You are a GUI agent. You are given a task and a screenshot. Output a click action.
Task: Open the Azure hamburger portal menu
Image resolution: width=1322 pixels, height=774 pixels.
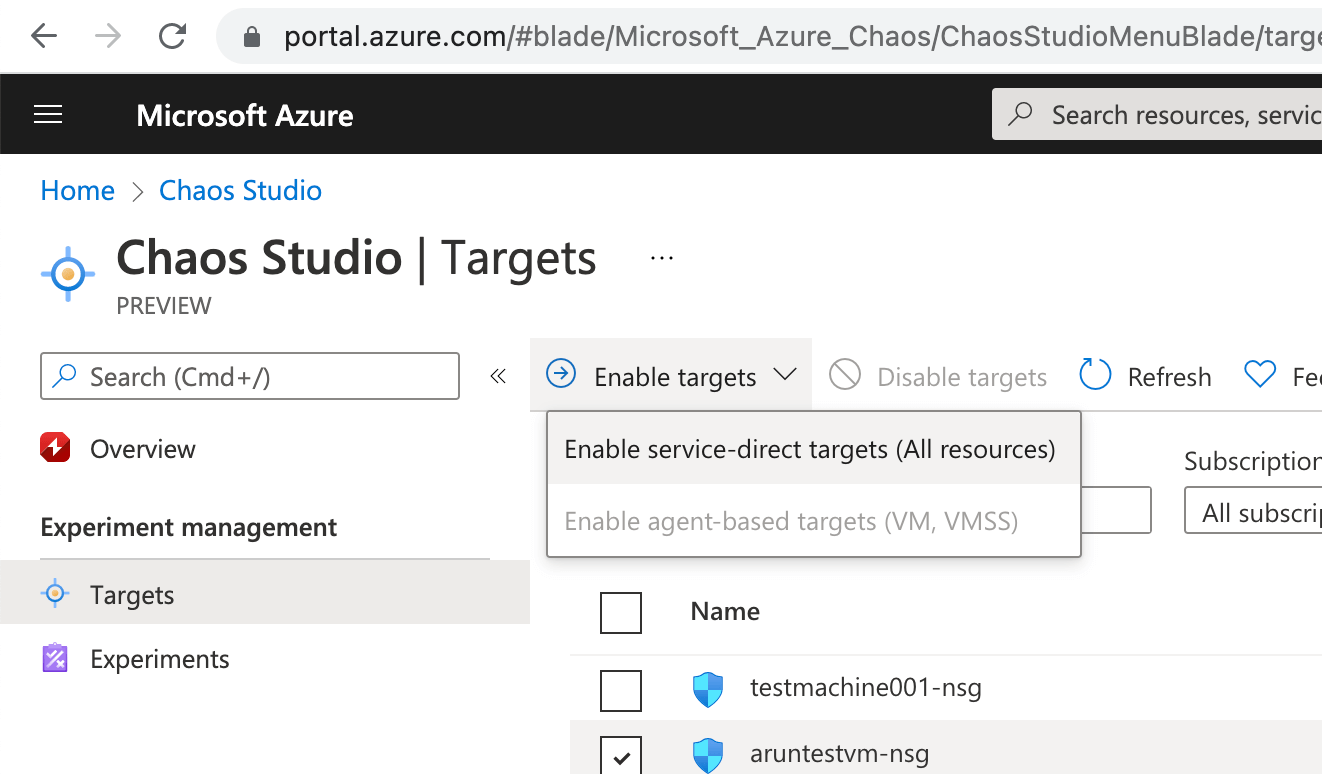point(48,115)
